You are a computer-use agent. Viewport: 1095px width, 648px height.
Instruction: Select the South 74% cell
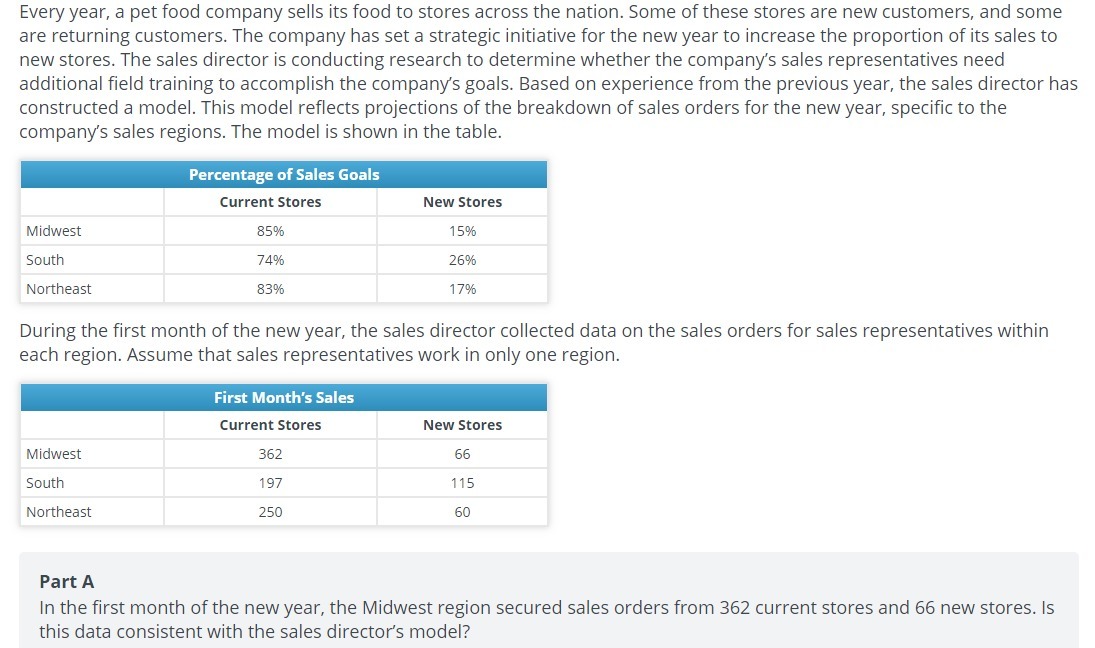pyautogui.click(x=270, y=260)
